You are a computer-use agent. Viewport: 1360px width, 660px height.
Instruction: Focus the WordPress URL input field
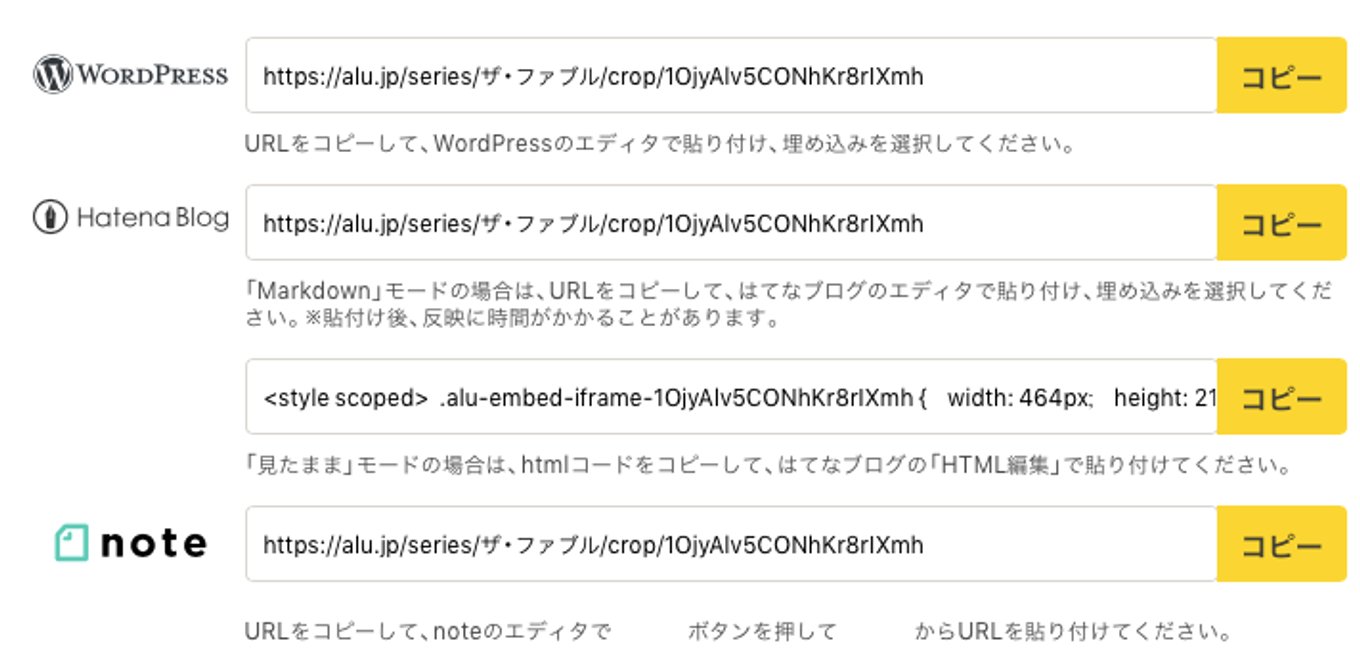(731, 75)
